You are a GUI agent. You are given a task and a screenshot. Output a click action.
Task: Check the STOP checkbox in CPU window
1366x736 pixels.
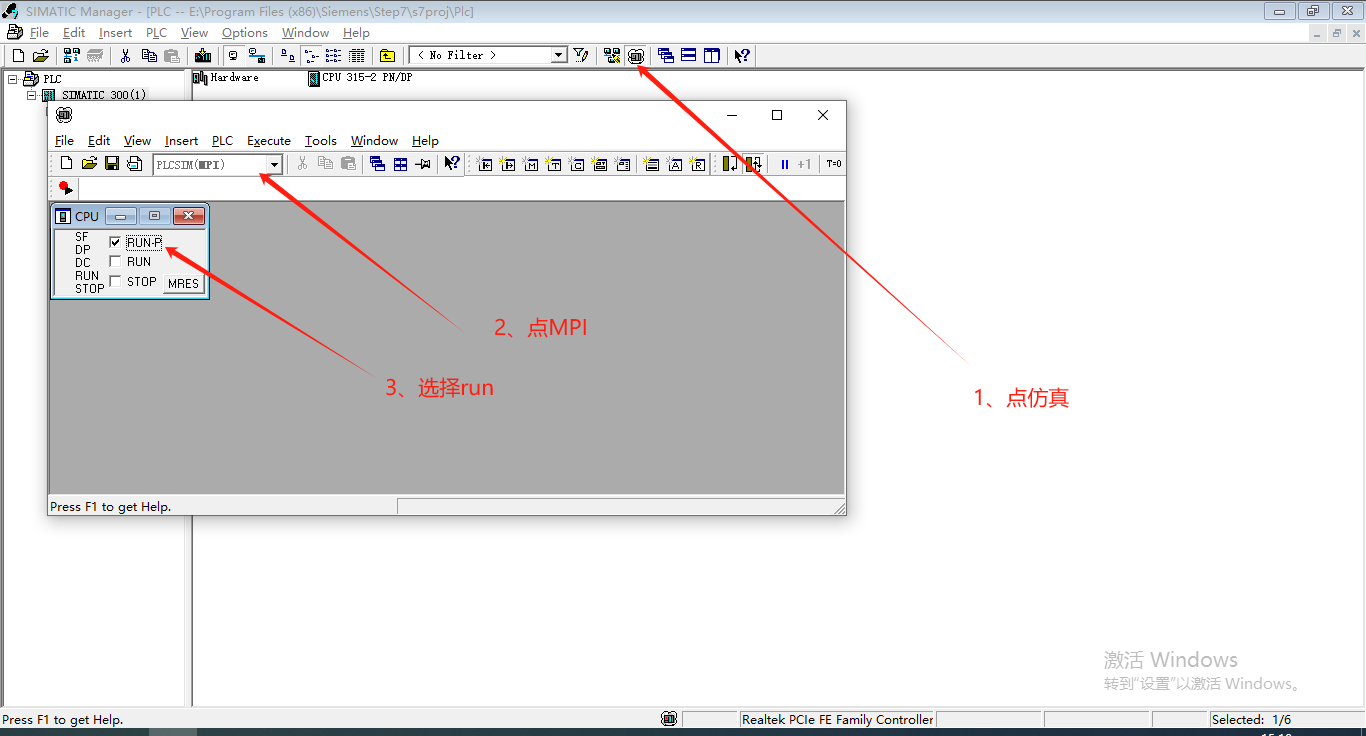(115, 282)
